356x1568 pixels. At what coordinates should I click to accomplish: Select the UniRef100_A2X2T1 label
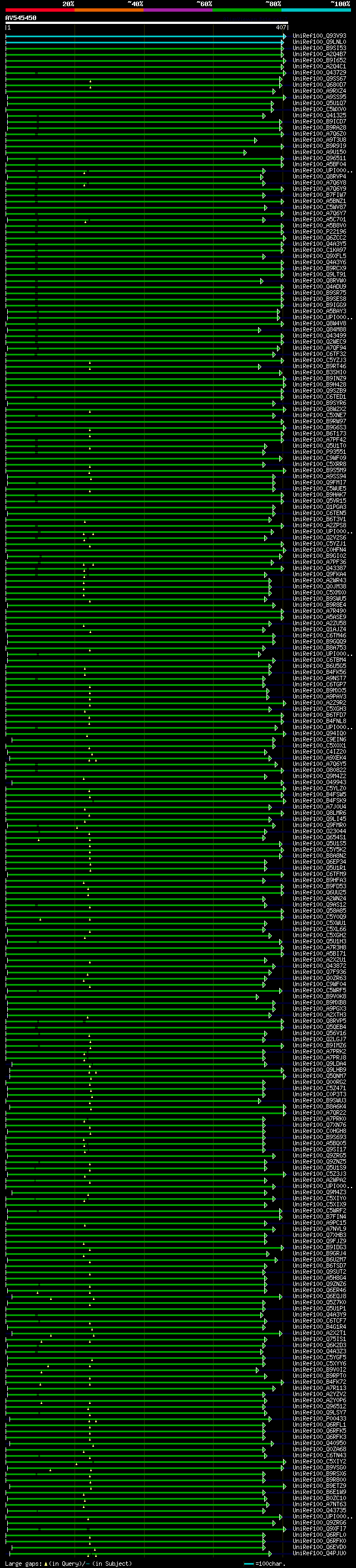tap(319, 1332)
